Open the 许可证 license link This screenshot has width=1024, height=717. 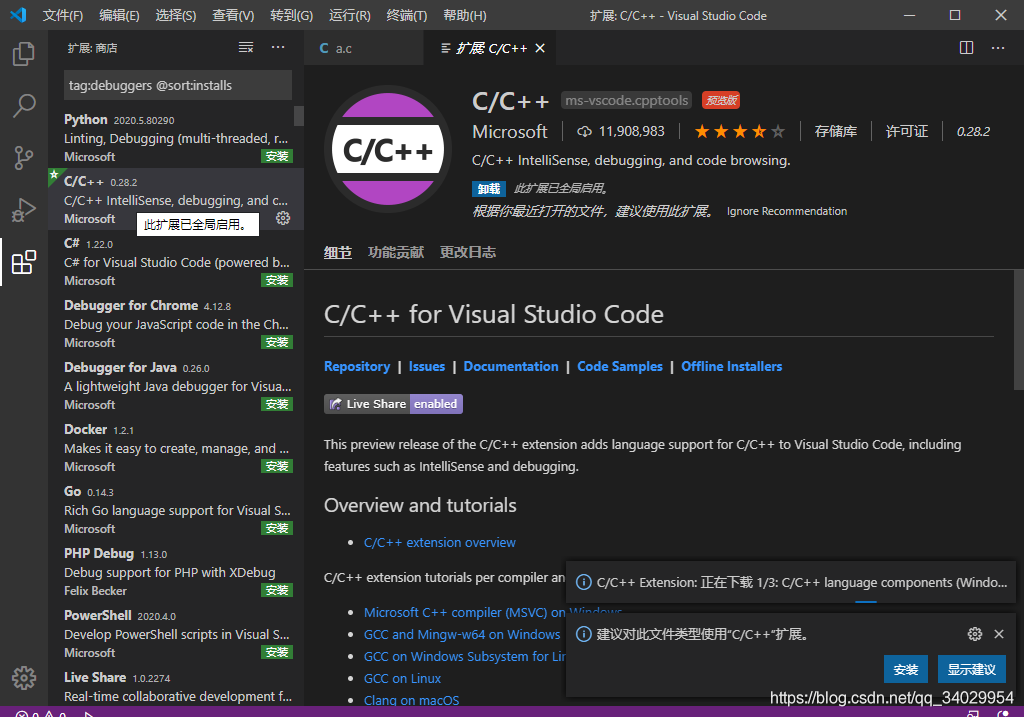[906, 132]
